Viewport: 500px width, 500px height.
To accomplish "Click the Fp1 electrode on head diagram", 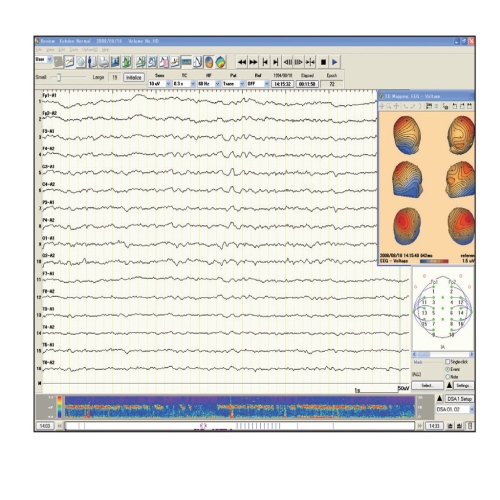I will (433, 287).
